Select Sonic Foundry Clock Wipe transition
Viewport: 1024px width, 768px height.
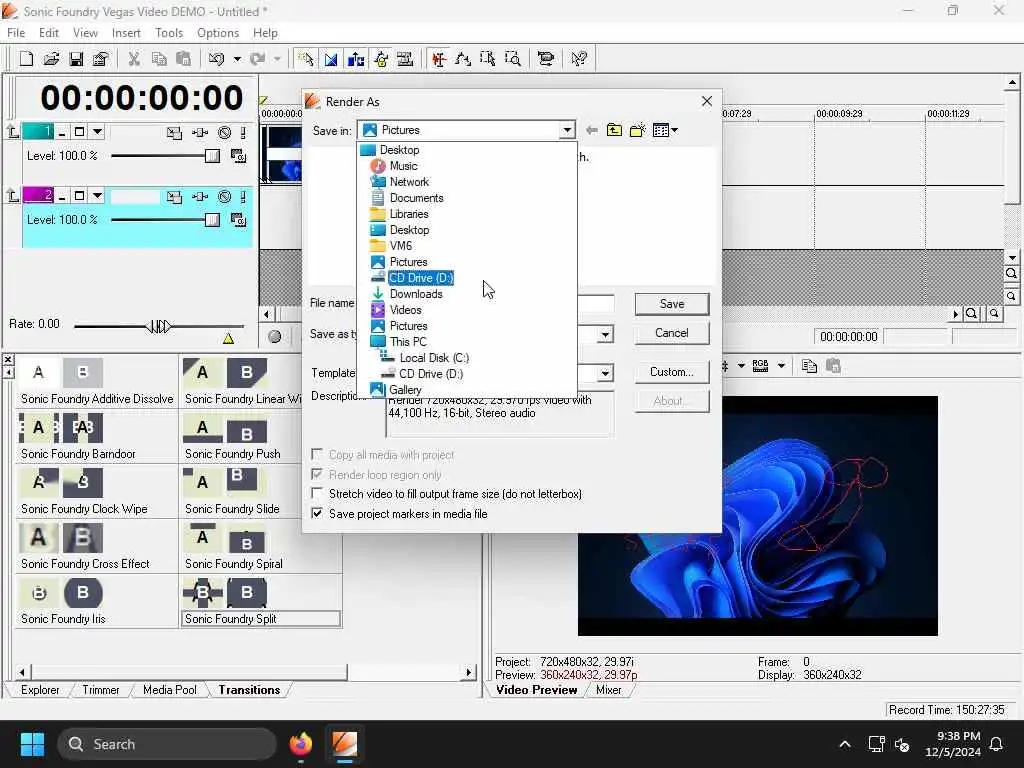(84, 509)
